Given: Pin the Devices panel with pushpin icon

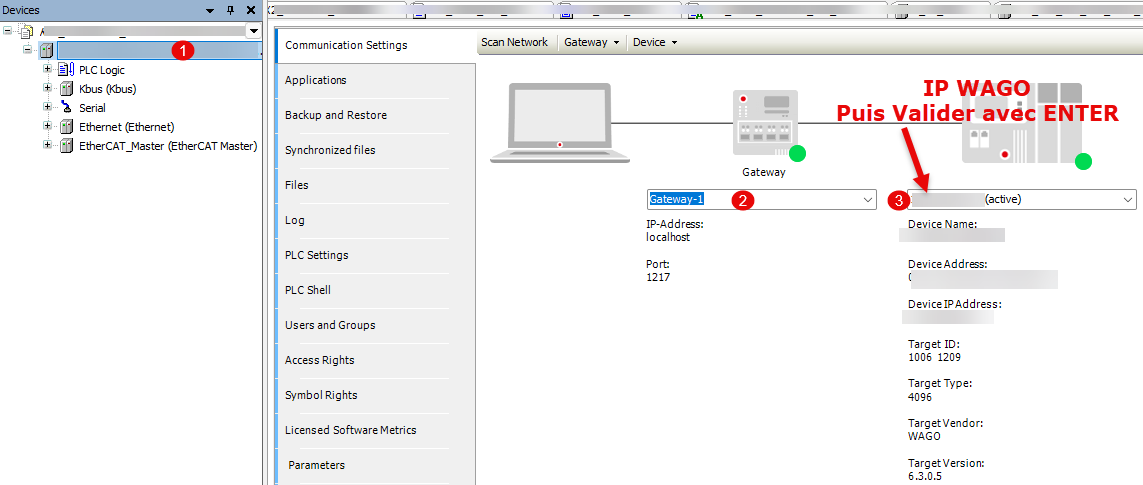Looking at the screenshot, I should pyautogui.click(x=230, y=10).
